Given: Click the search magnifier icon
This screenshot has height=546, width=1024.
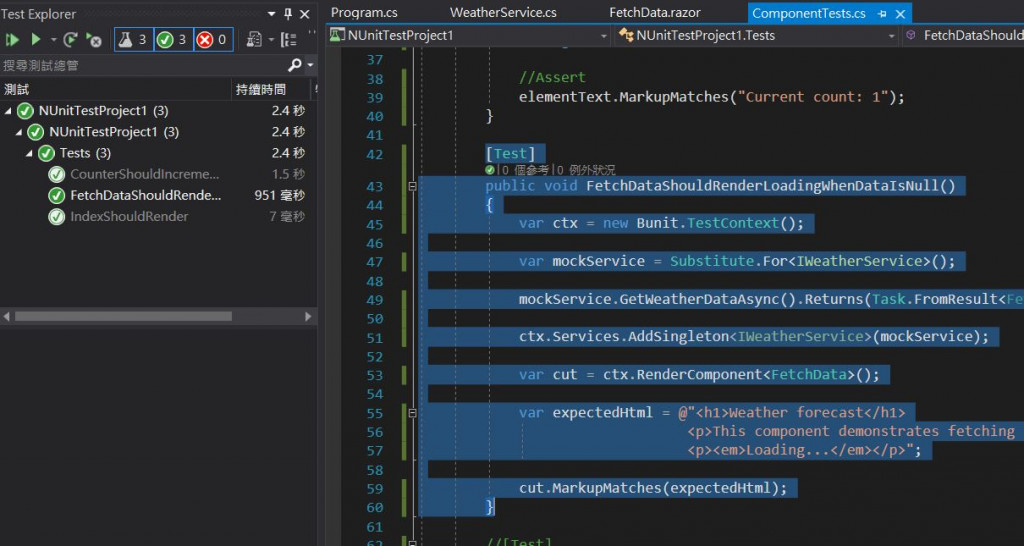Looking at the screenshot, I should (295, 65).
